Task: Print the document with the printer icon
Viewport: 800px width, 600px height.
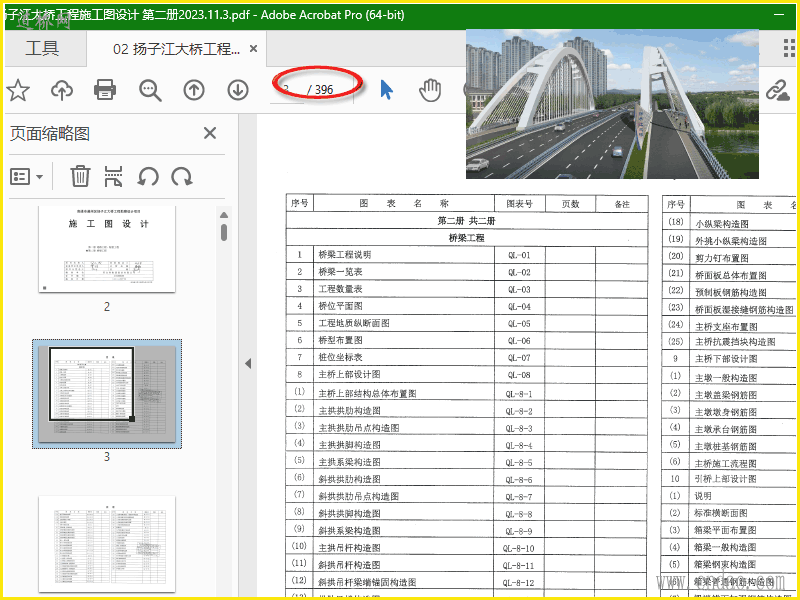Action: [105, 90]
